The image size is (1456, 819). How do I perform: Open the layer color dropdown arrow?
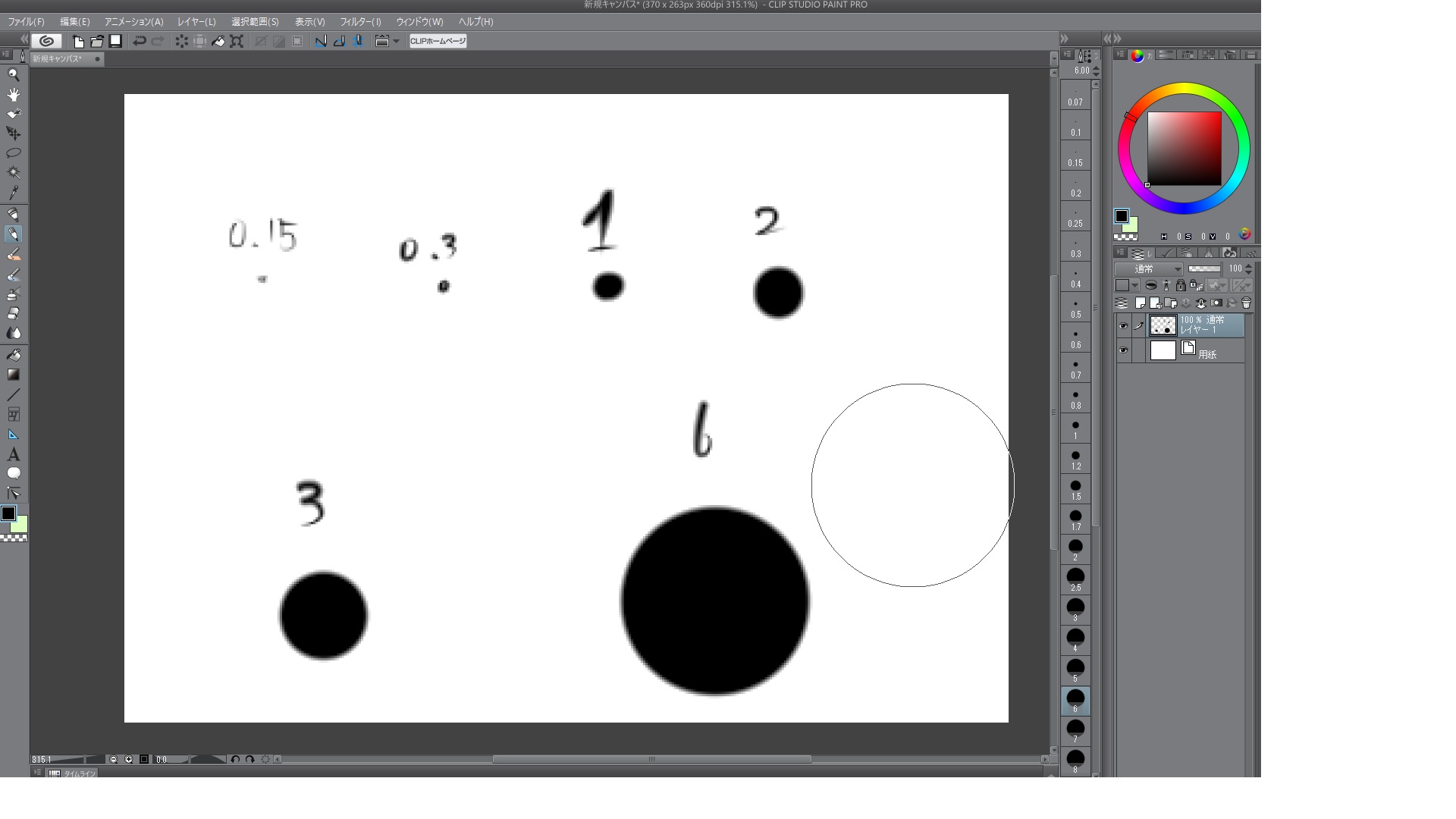point(1135,286)
